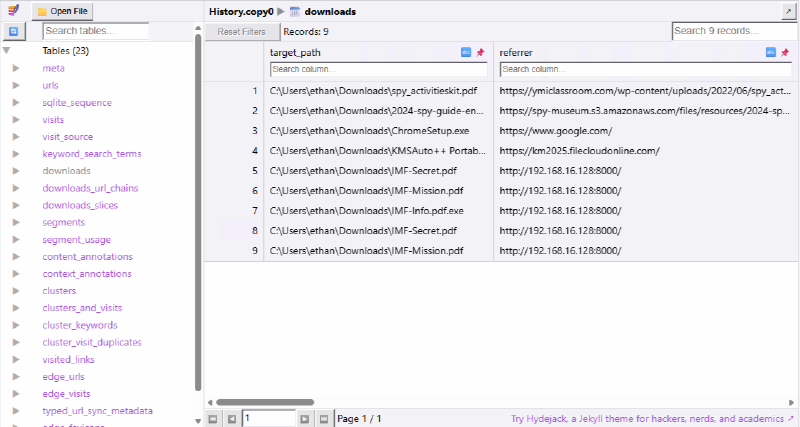Pin the referrer column
This screenshot has height=427, width=800.
(785, 52)
